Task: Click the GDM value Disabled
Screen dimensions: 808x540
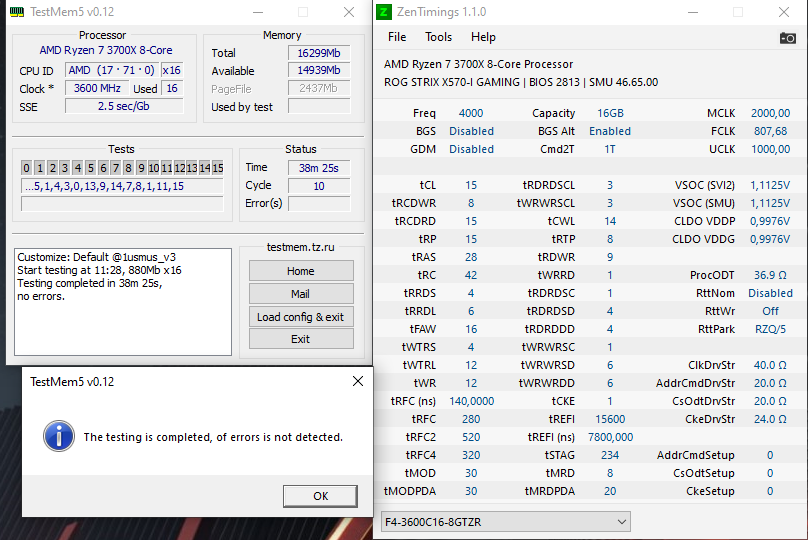Action: [471, 149]
